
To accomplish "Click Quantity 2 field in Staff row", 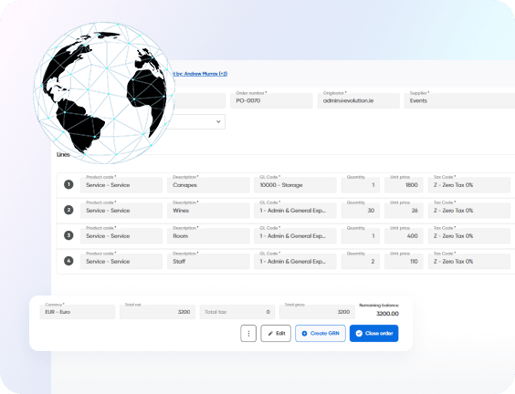I will pos(360,261).
